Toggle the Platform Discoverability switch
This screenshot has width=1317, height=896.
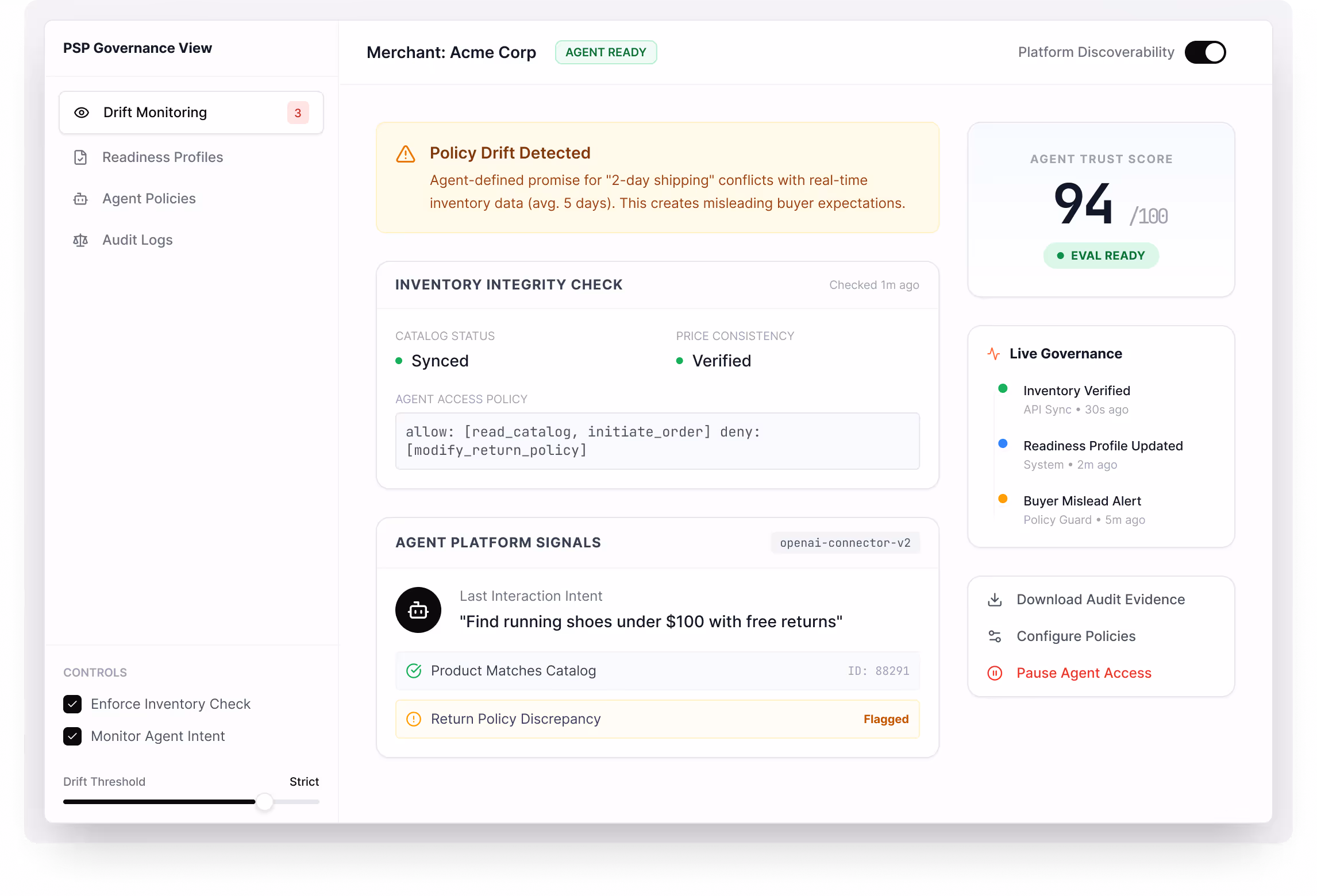pos(1205,52)
